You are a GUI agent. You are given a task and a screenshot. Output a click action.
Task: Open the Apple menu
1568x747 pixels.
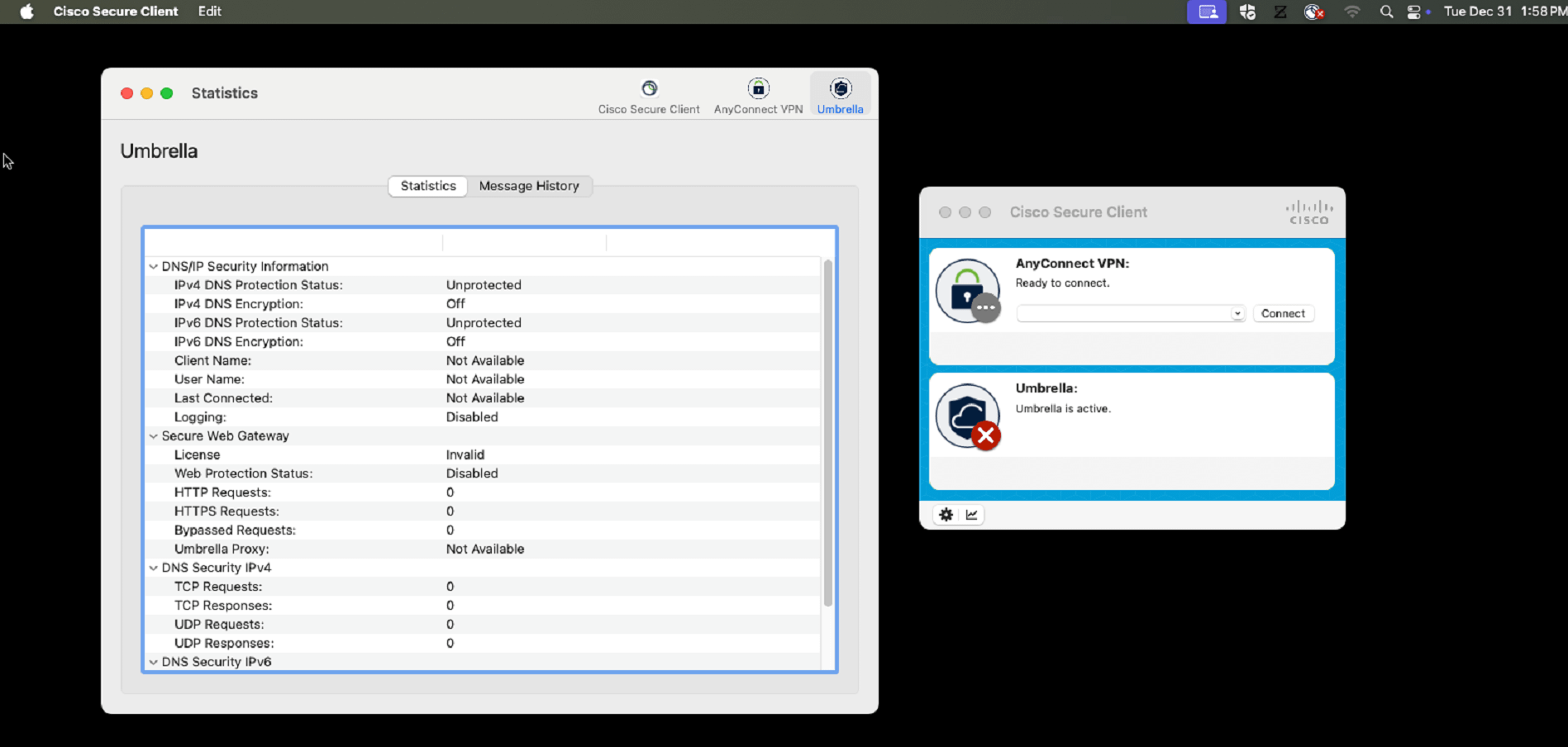pos(26,12)
